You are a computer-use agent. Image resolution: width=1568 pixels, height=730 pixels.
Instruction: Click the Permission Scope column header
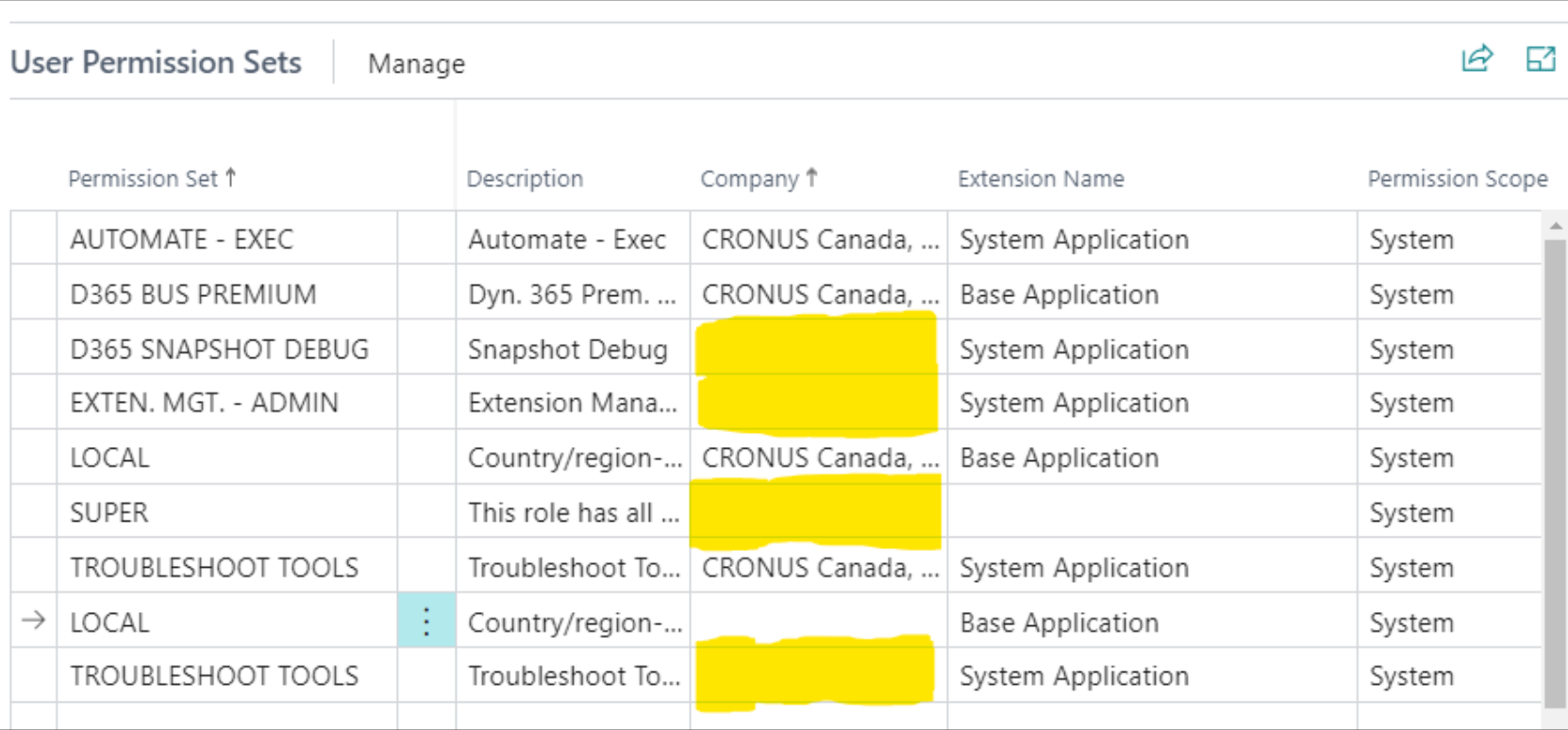tap(1457, 178)
